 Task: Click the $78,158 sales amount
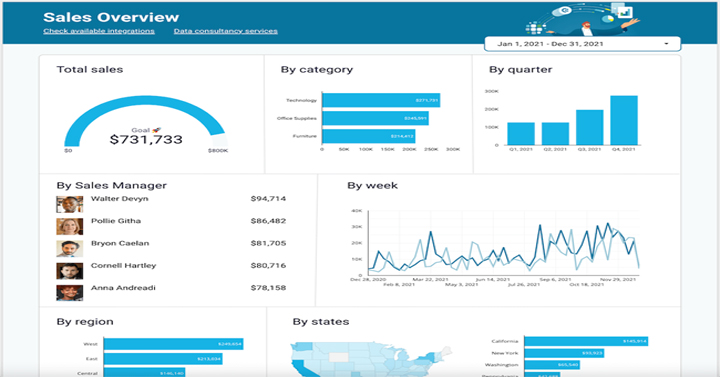click(x=268, y=288)
